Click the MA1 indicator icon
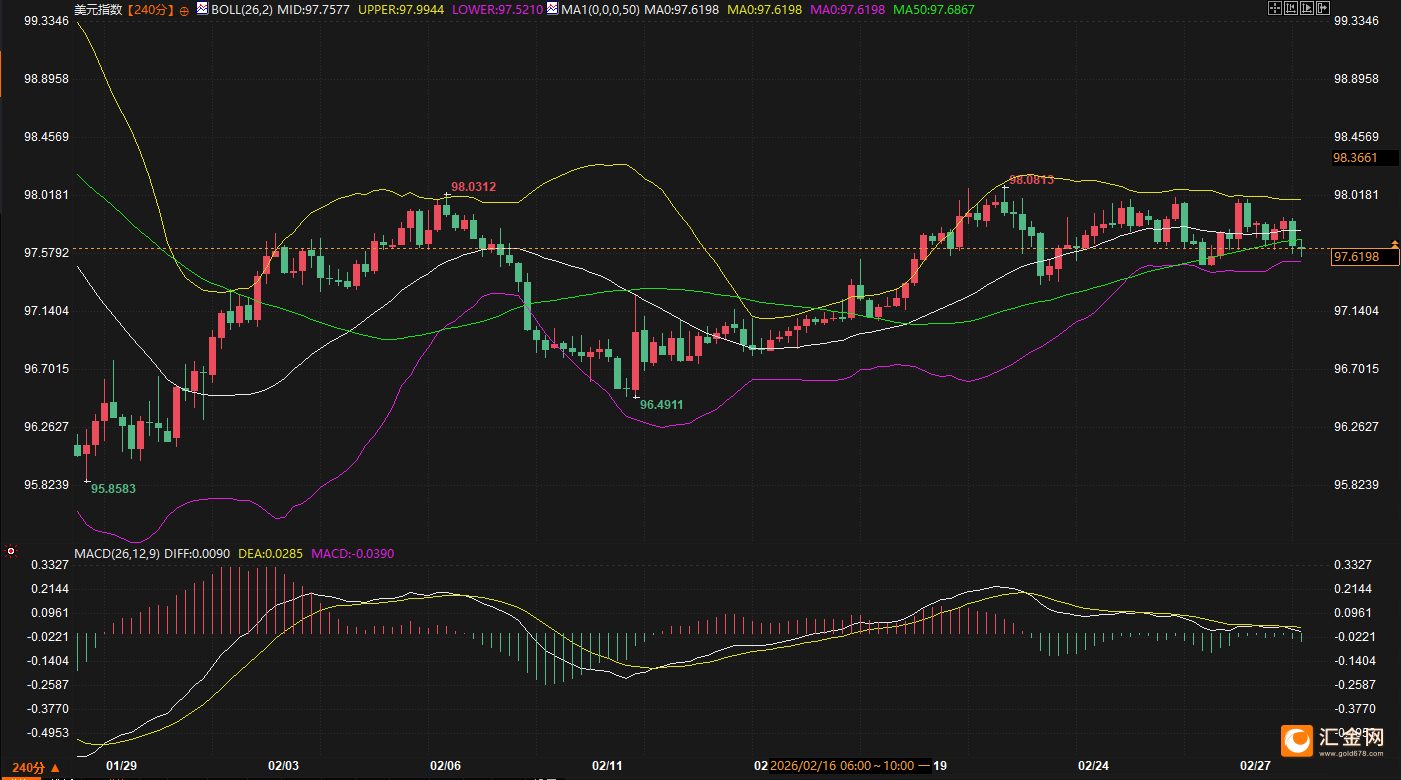The image size is (1401, 780). coord(551,9)
